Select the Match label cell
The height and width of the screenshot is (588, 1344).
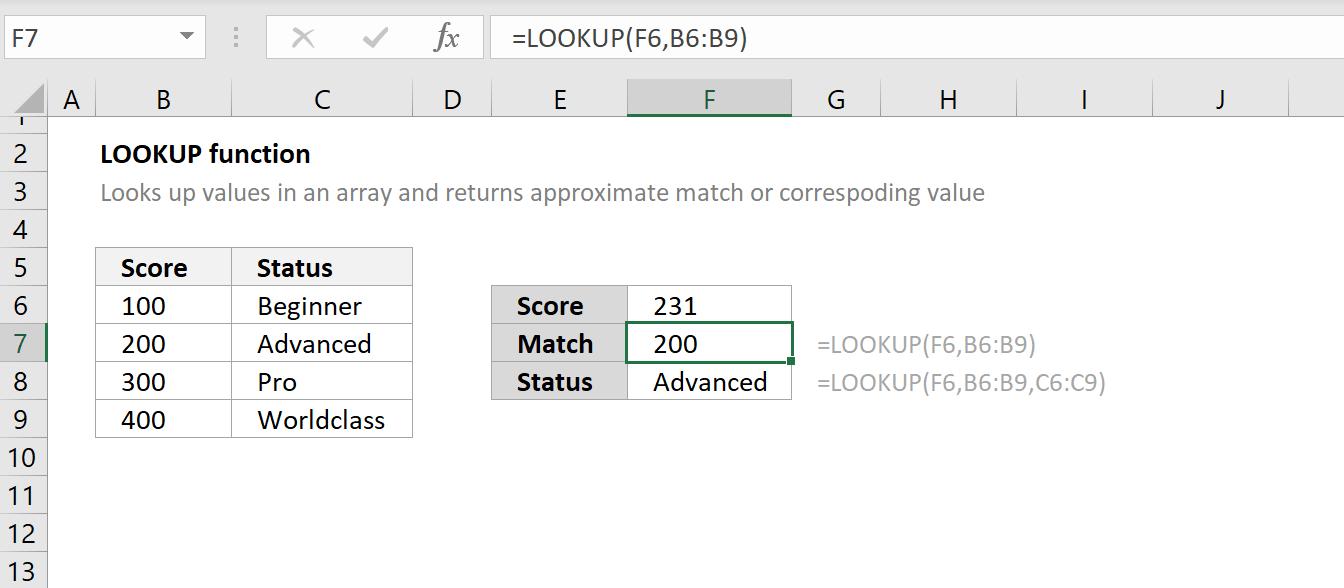[558, 343]
